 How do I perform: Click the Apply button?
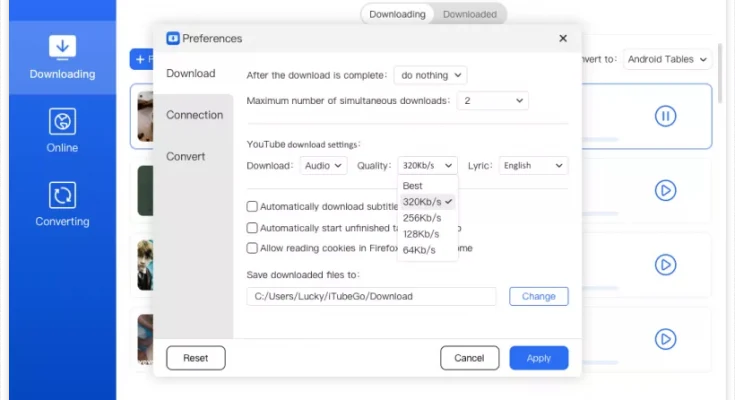coord(538,358)
